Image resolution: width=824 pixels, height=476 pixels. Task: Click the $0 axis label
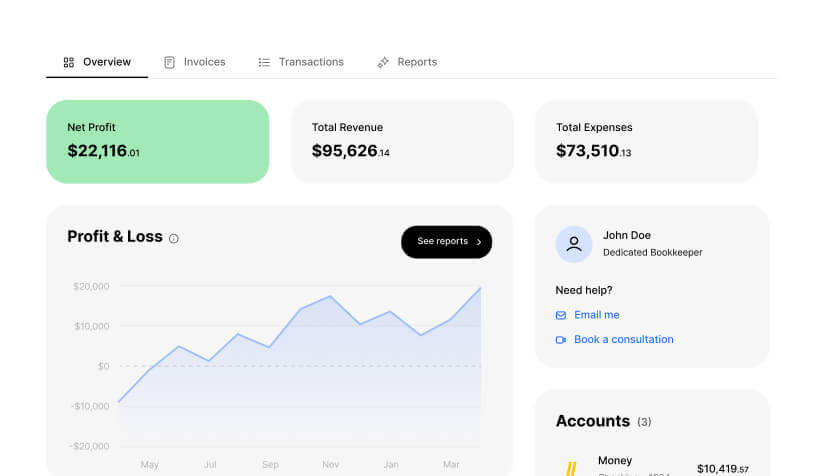pyautogui.click(x=104, y=366)
